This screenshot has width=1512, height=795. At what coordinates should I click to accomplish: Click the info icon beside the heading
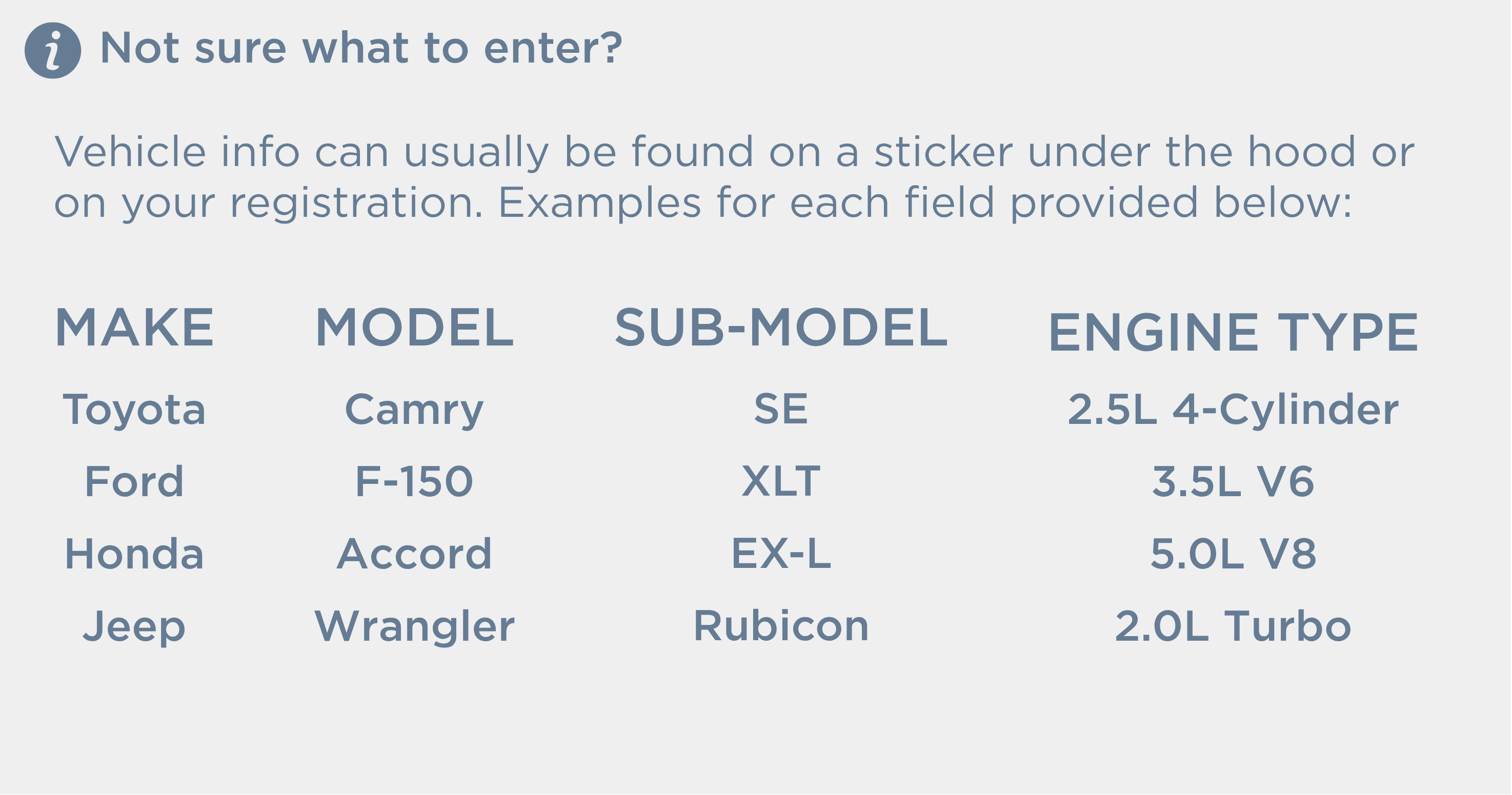tap(53, 50)
